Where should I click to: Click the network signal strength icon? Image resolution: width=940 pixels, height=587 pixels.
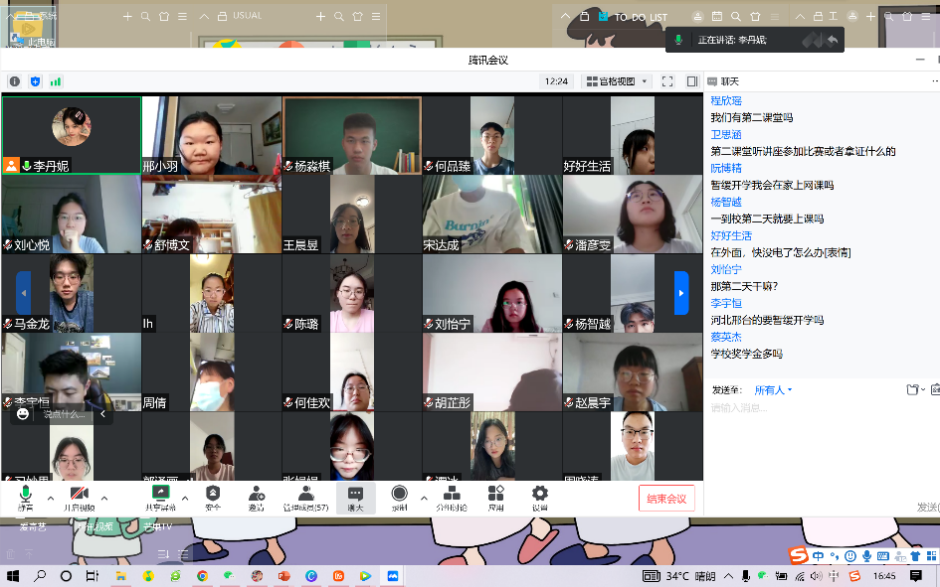click(56, 81)
